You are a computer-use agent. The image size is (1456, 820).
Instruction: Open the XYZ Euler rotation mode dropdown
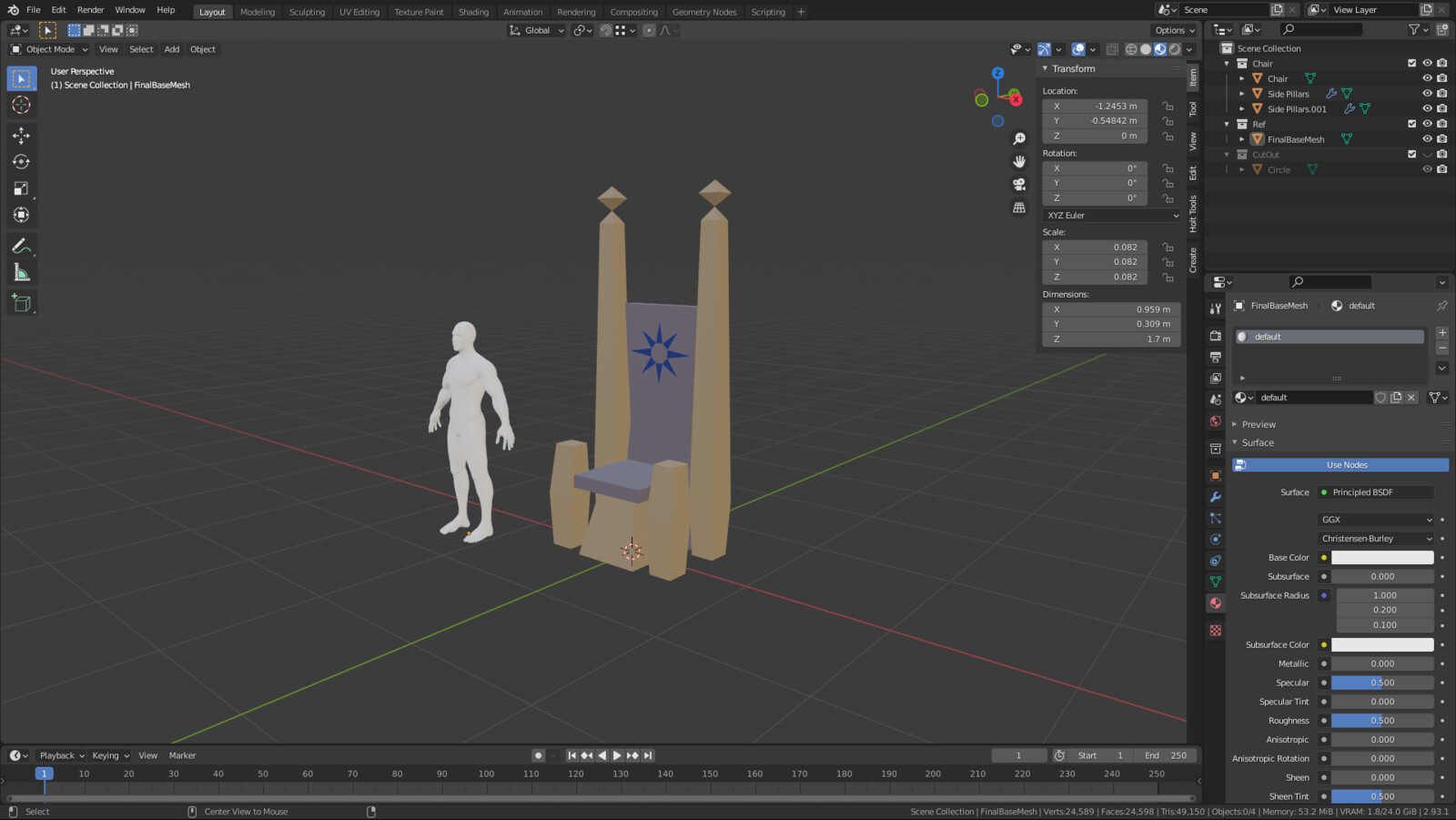[1111, 216]
